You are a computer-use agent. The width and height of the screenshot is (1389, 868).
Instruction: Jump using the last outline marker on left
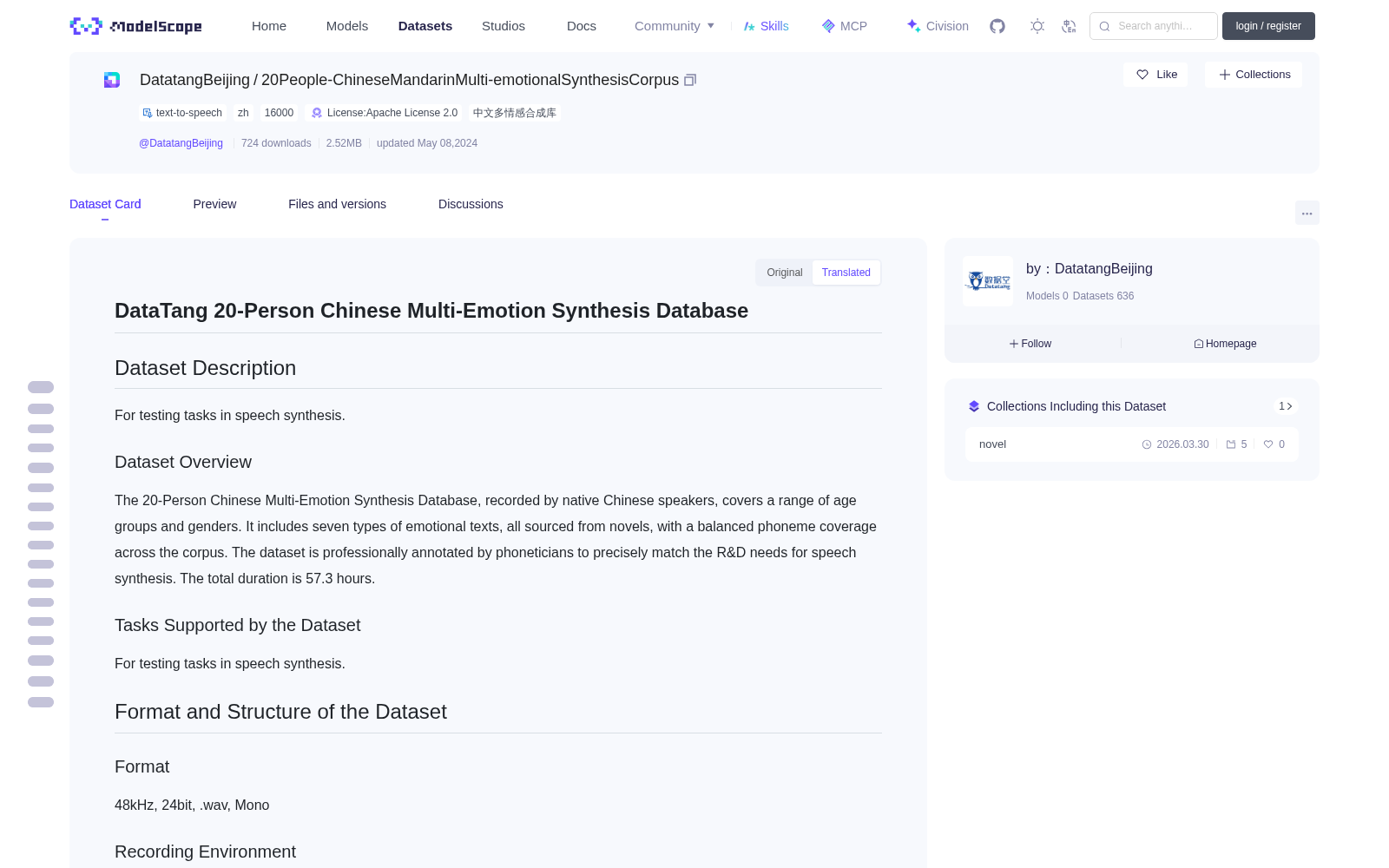coord(41,702)
